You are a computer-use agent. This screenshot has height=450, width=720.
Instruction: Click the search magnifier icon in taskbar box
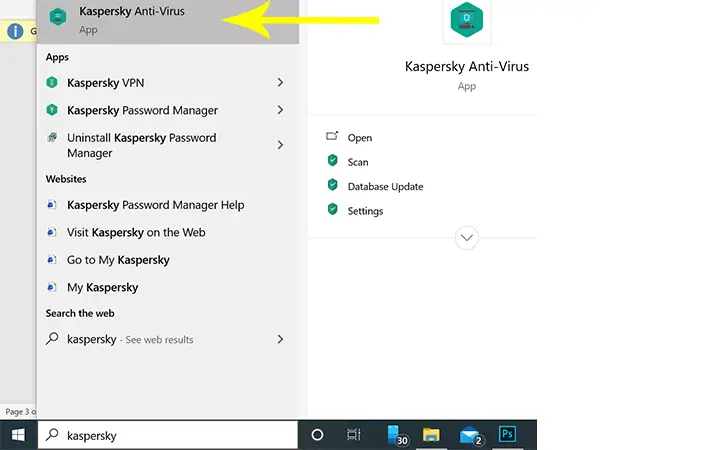pyautogui.click(x=52, y=434)
